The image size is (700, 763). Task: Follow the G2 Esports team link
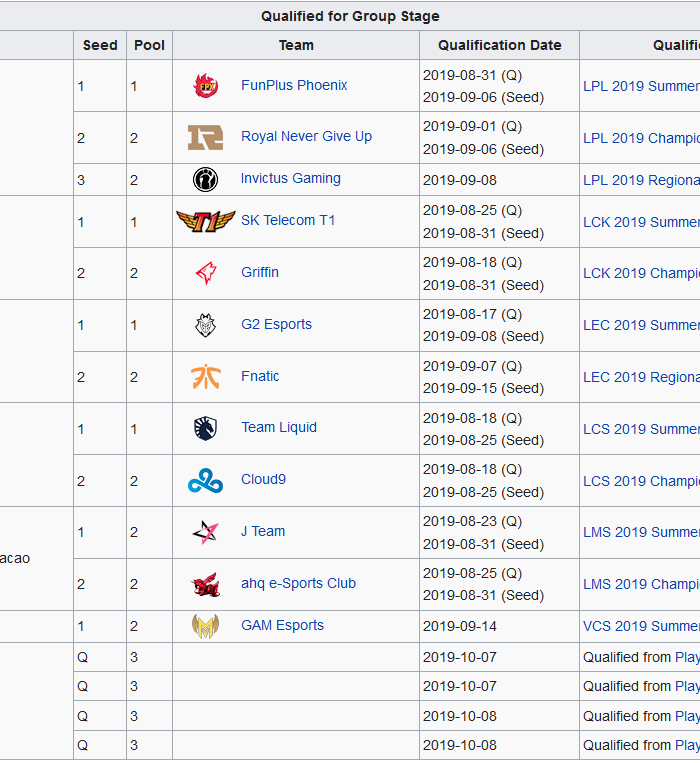(x=276, y=325)
